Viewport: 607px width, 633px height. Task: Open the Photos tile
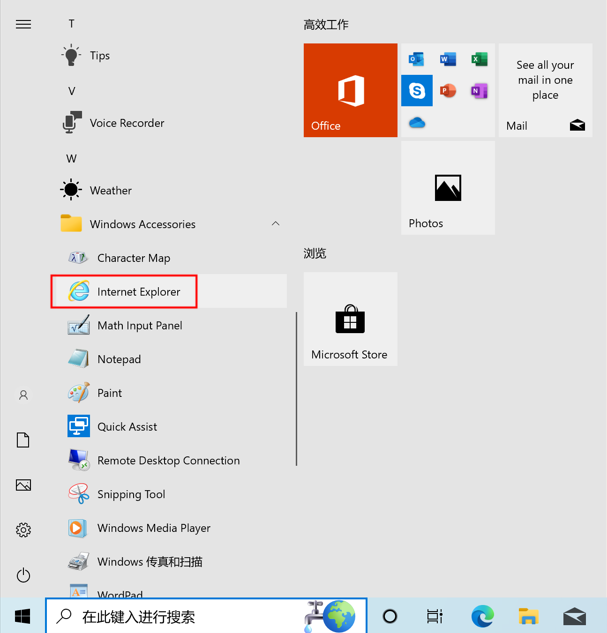point(448,188)
